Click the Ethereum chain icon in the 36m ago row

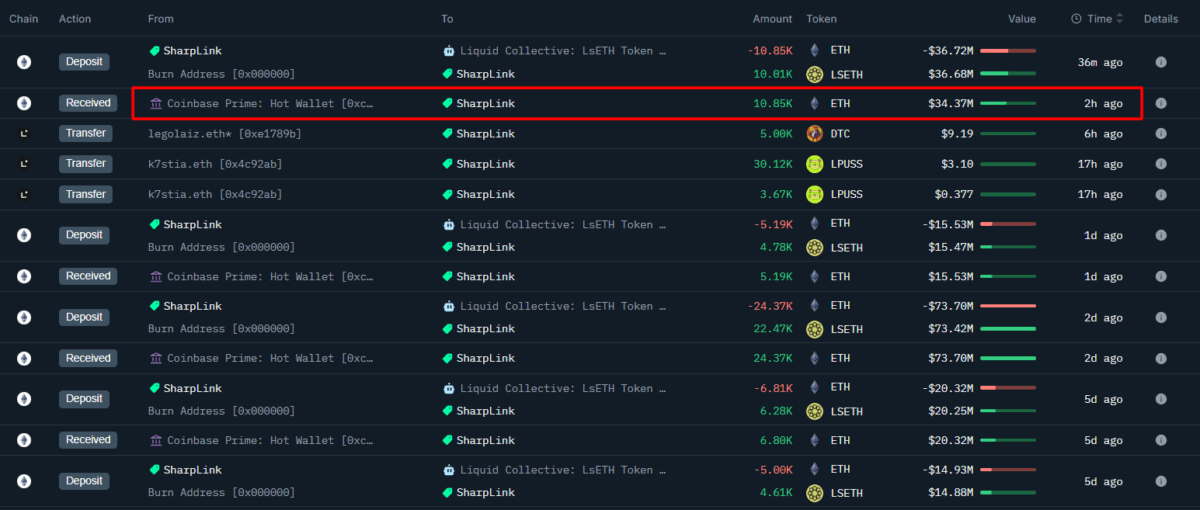pos(24,62)
